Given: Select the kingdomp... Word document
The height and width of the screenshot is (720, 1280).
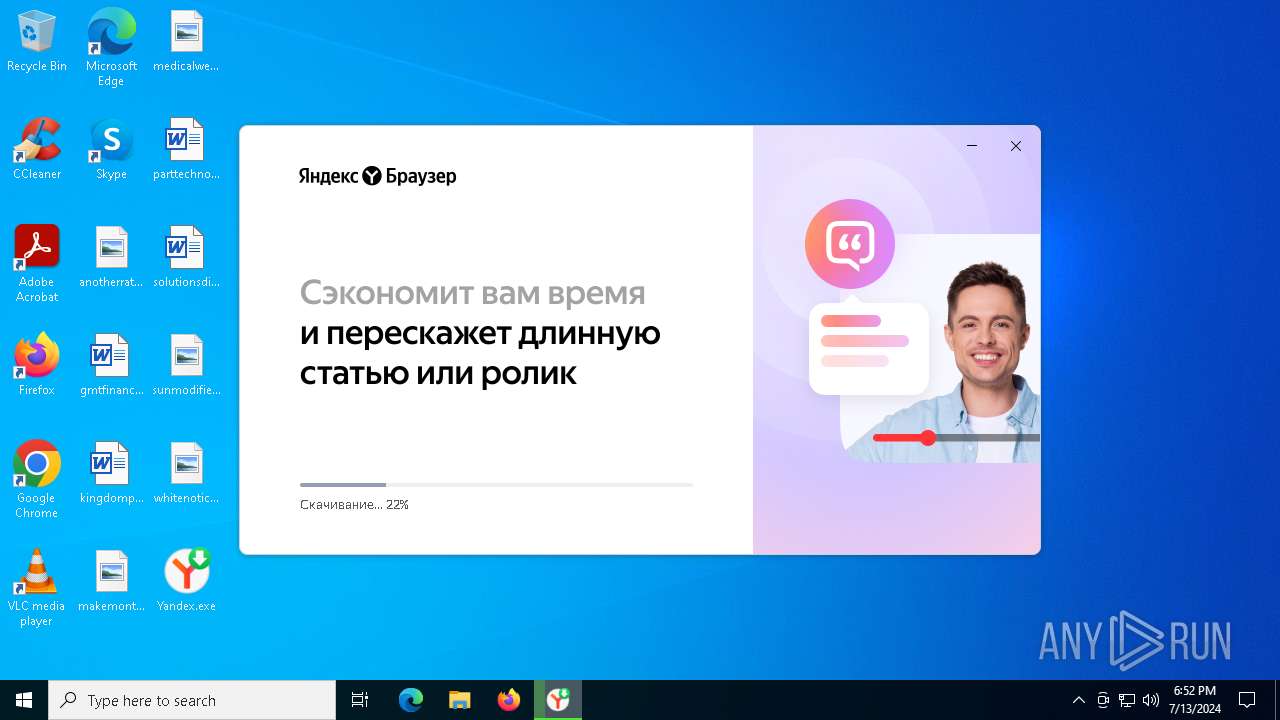Looking at the screenshot, I should (x=111, y=474).
